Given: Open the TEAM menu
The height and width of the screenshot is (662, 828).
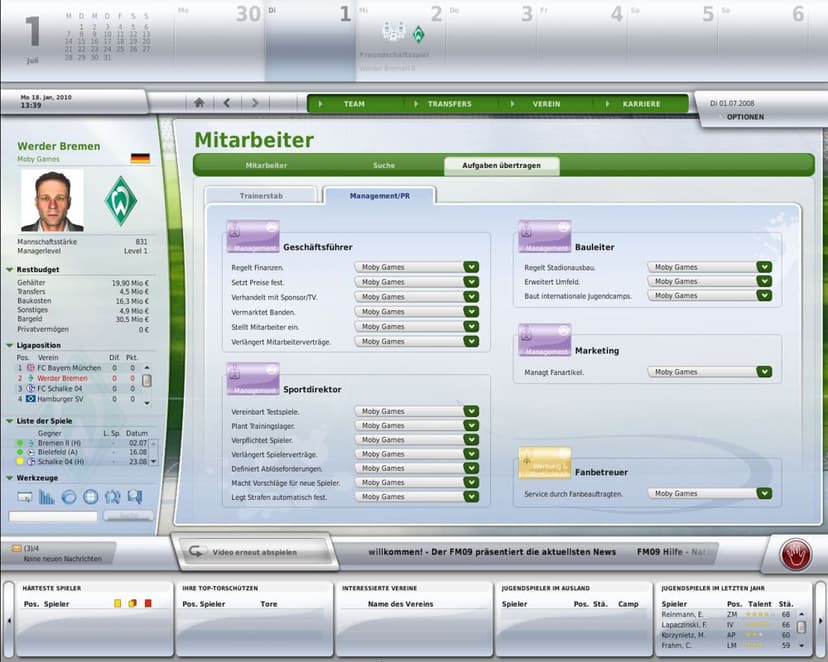Looking at the screenshot, I should pos(354,104).
